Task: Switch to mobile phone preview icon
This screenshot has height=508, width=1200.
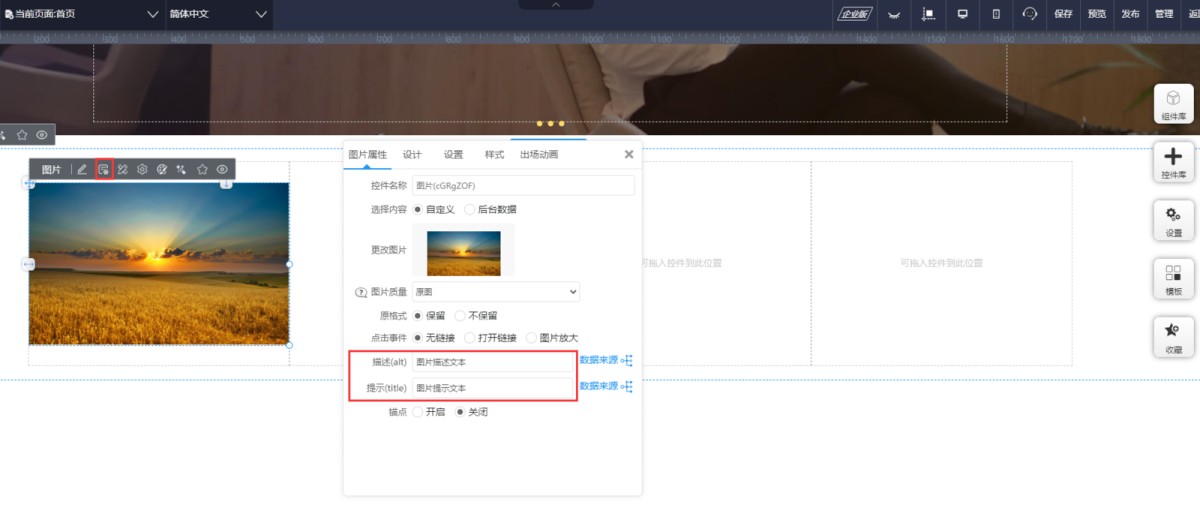Action: click(996, 14)
